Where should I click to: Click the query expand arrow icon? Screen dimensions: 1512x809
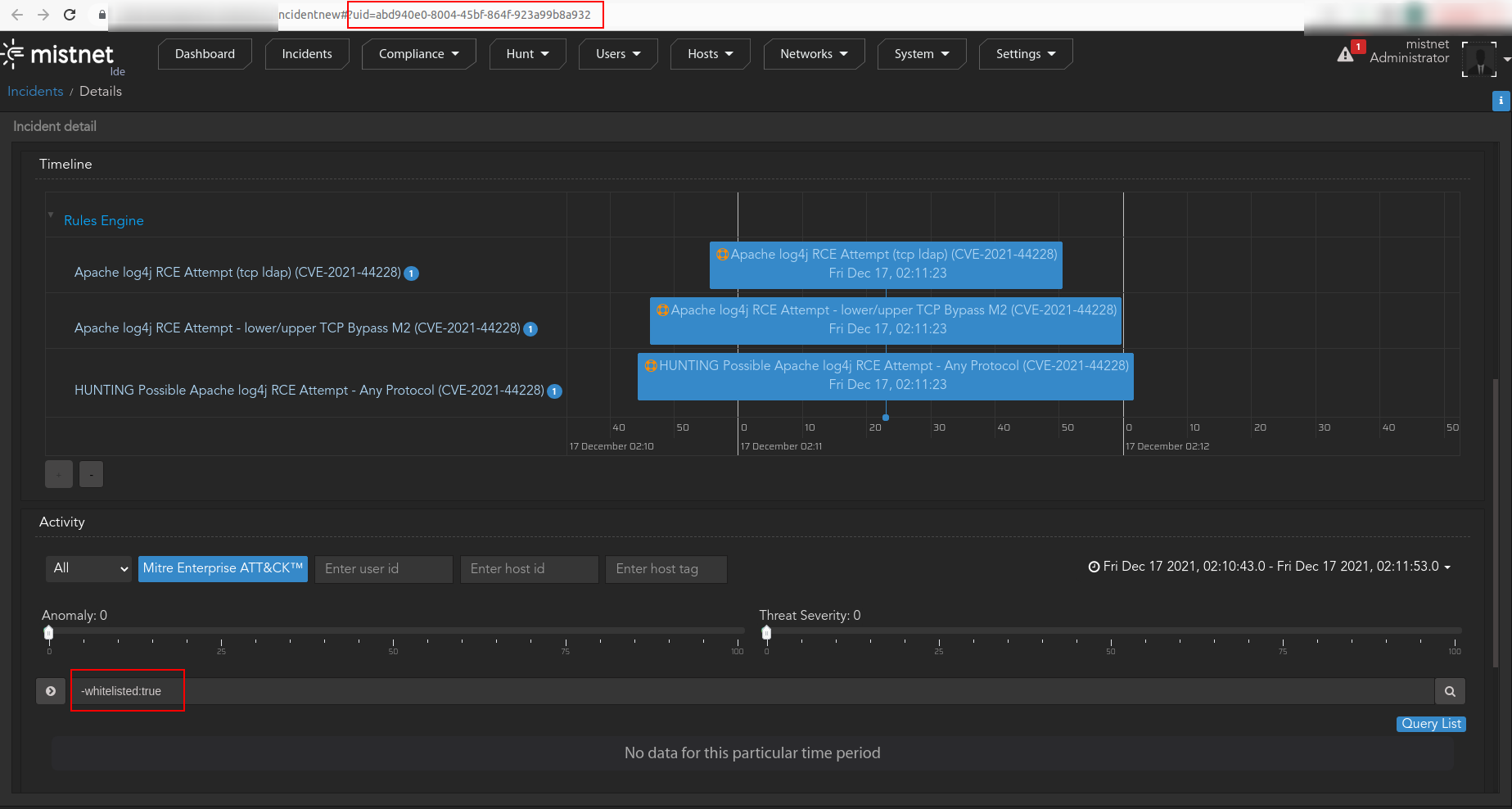click(x=51, y=692)
